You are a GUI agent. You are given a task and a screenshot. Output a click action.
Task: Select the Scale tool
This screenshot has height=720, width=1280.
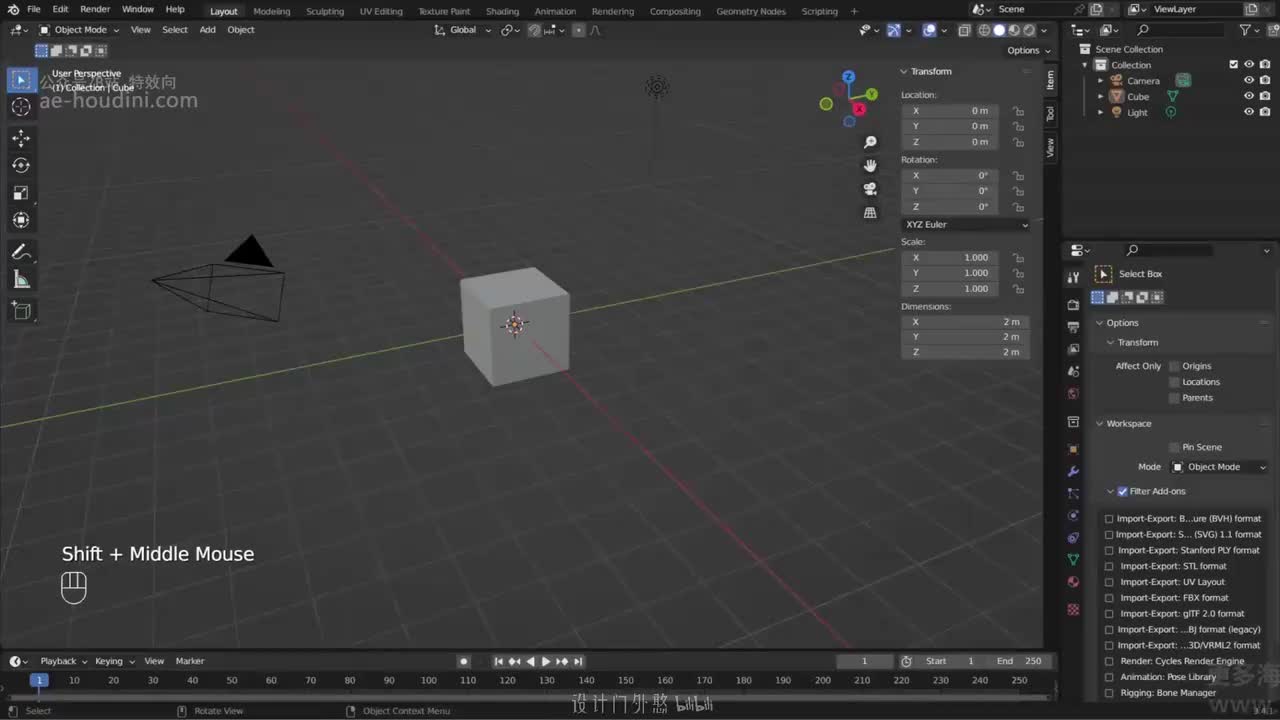point(21,193)
